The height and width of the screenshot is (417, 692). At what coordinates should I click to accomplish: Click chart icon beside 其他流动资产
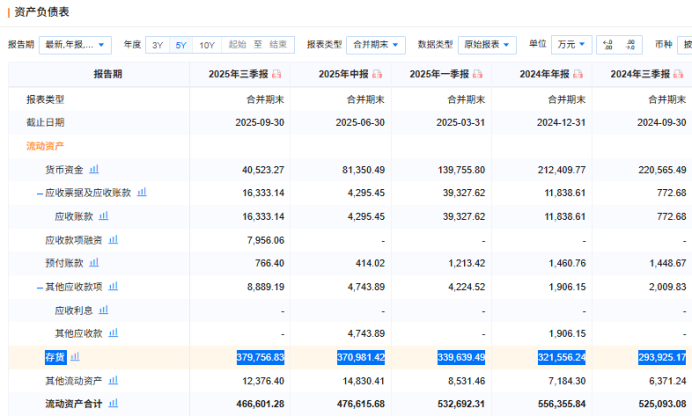[123, 380]
